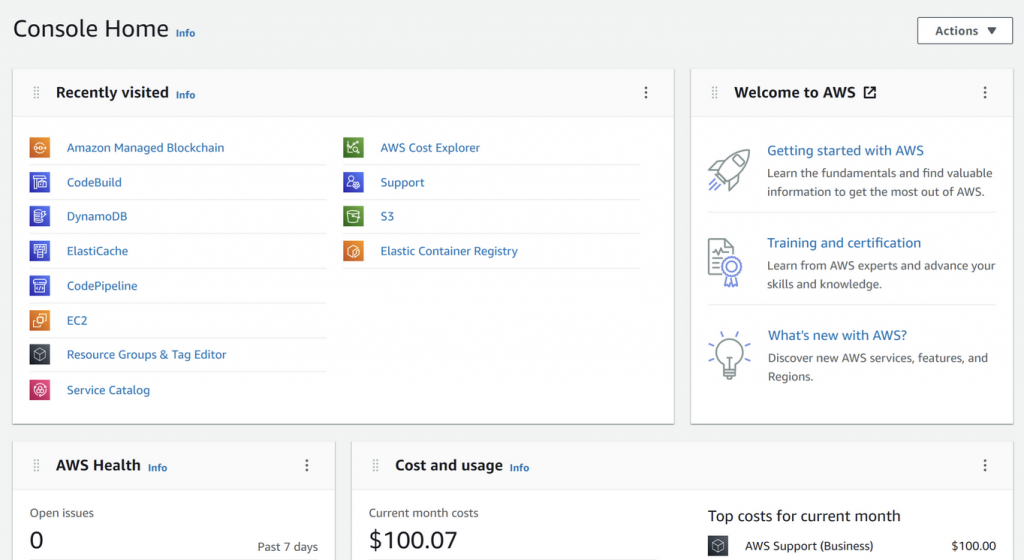This screenshot has width=1024, height=560.
Task: Go to Support link
Action: point(402,182)
